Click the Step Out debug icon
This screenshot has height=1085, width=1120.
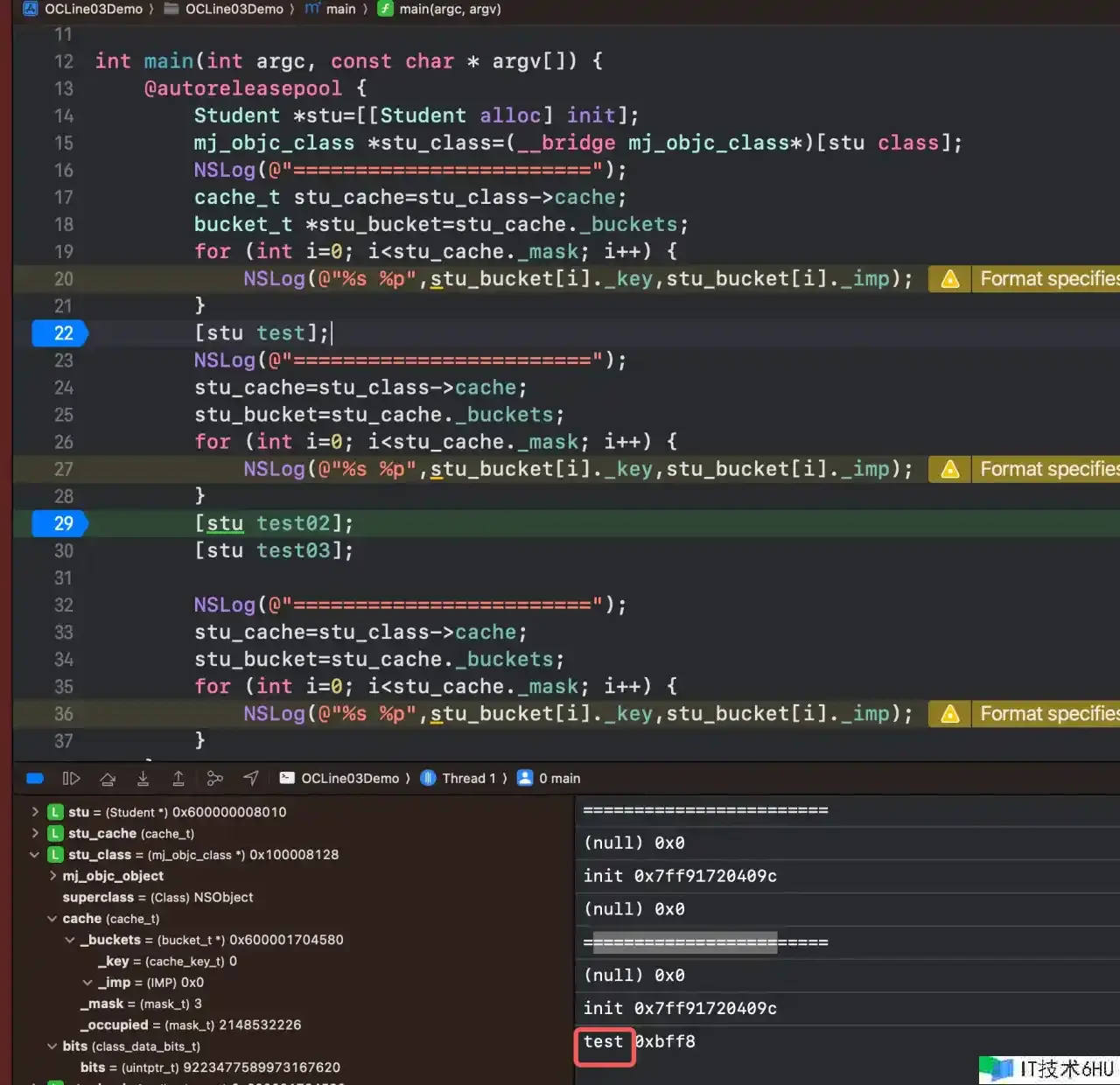click(x=178, y=779)
